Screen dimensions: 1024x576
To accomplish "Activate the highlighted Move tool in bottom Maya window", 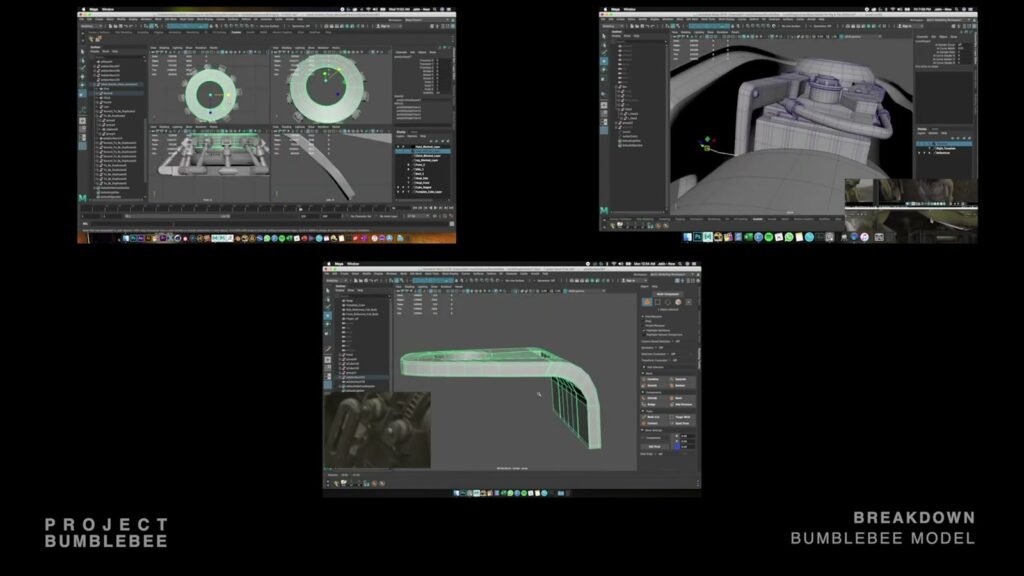I will coord(328,316).
